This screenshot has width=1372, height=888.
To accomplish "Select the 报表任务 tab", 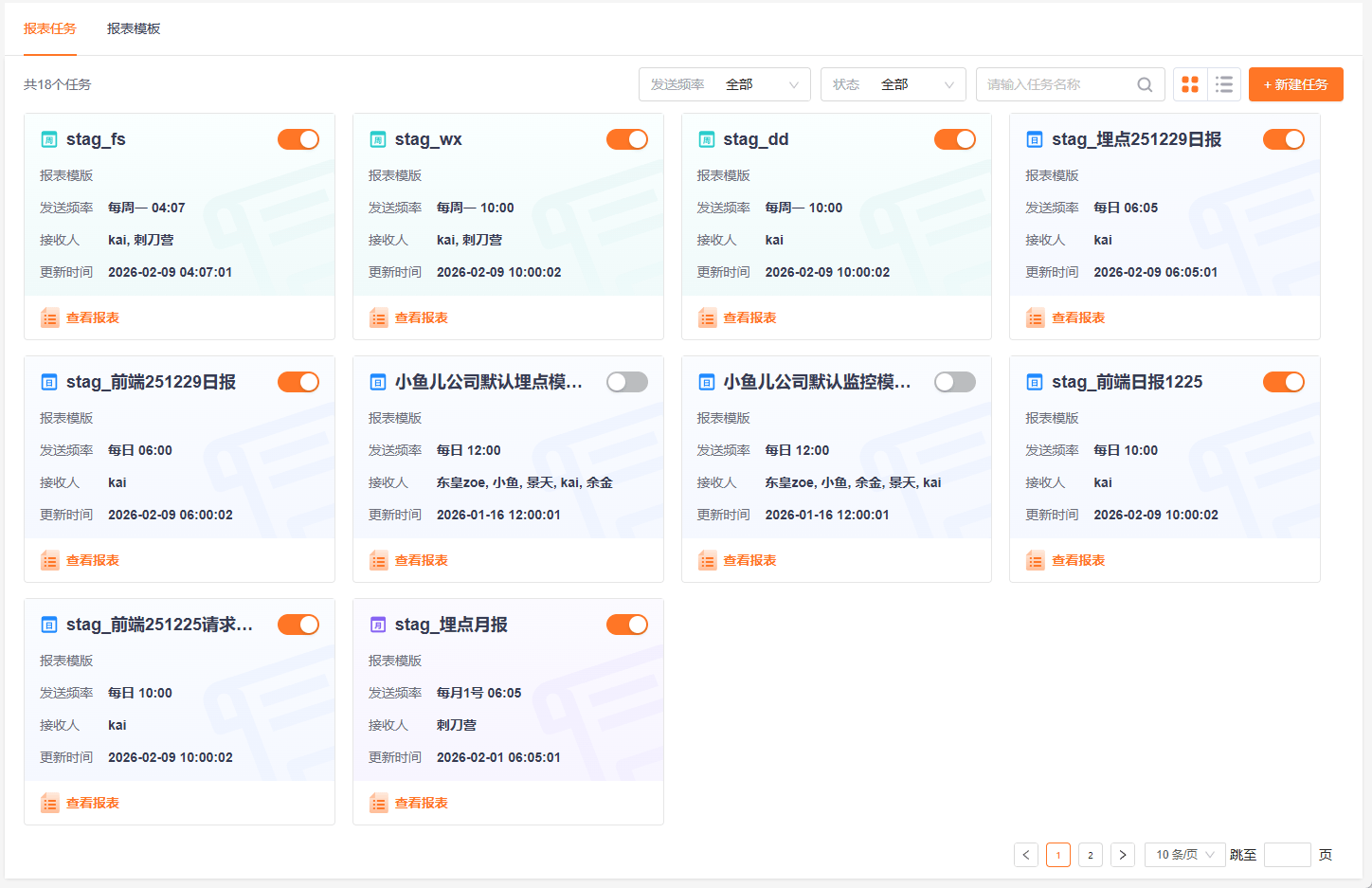I will pos(50,28).
